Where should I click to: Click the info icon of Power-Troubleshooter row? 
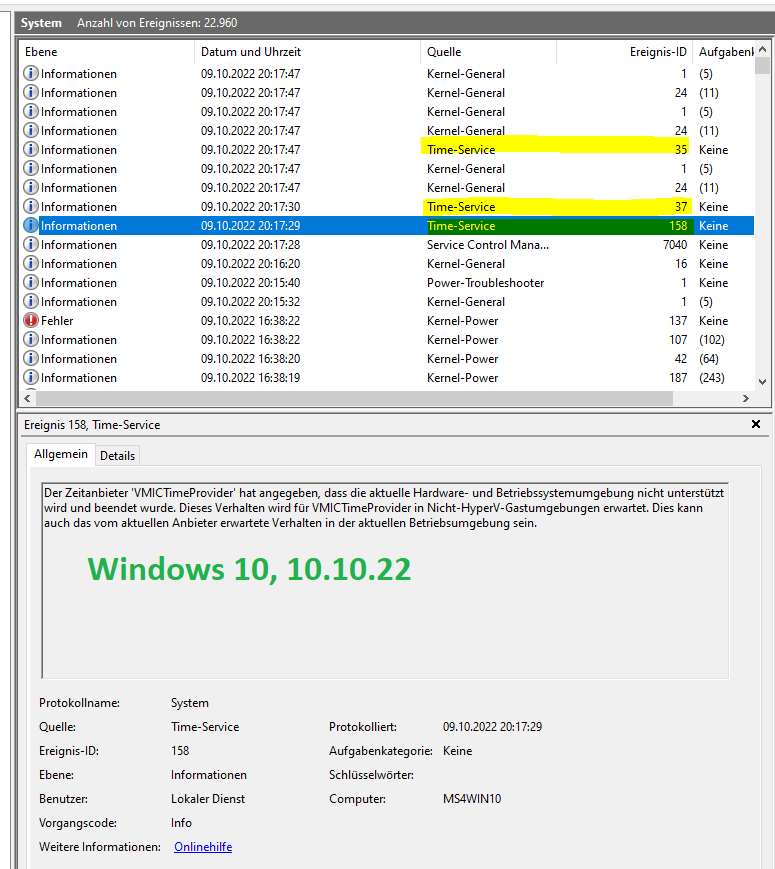pyautogui.click(x=31, y=282)
